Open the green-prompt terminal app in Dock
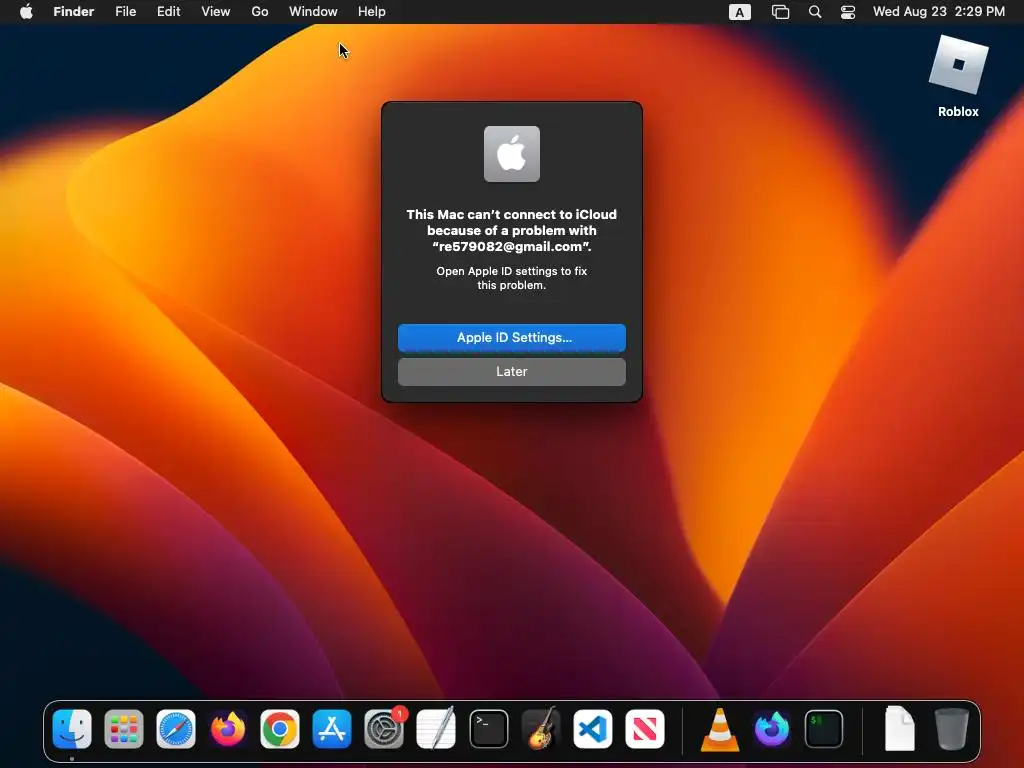The width and height of the screenshot is (1024, 768). pos(824,729)
